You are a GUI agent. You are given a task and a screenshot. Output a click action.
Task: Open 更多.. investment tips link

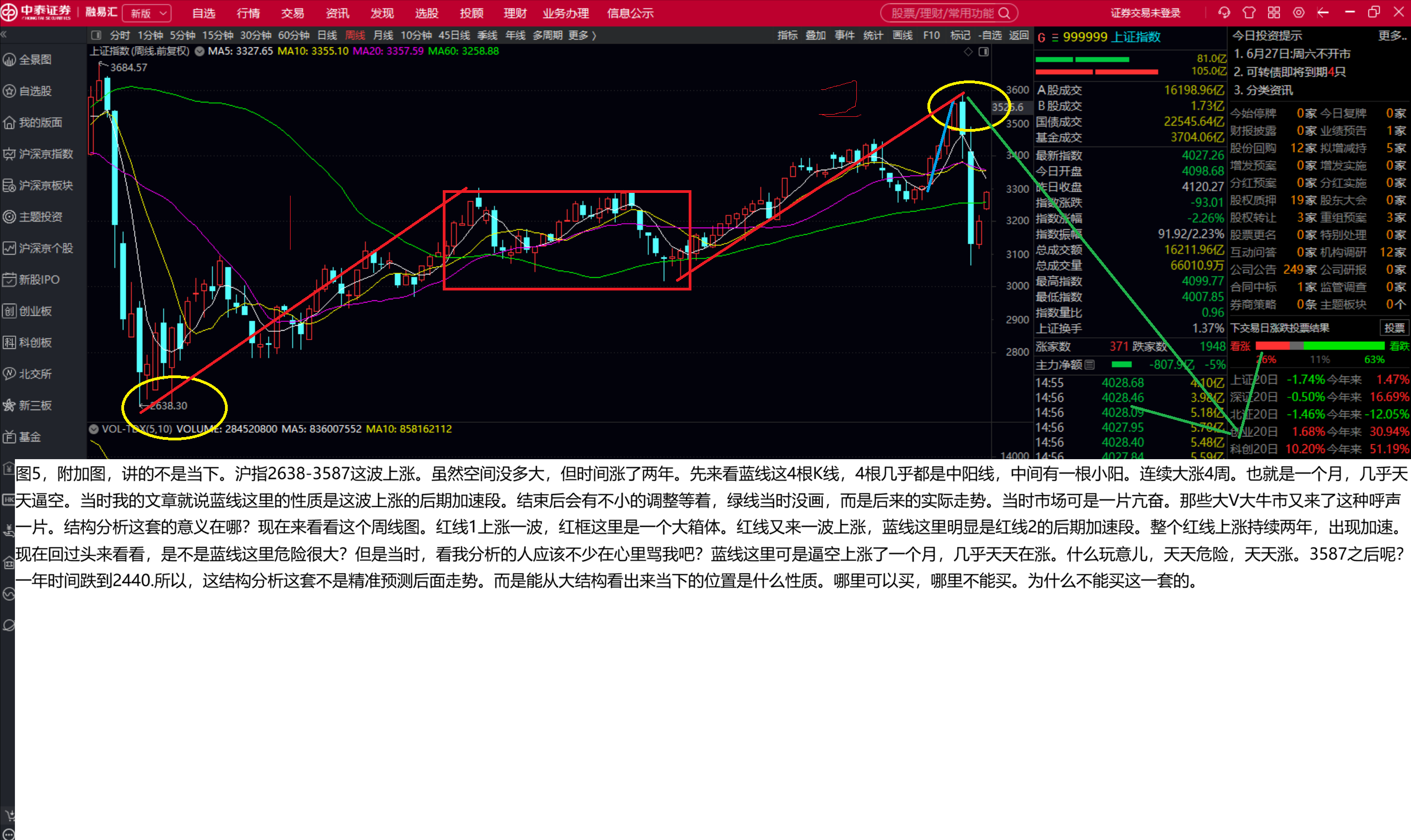[1392, 35]
